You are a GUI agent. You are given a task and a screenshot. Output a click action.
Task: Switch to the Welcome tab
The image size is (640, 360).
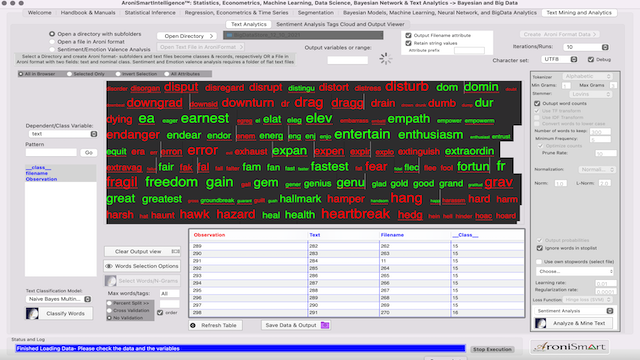coord(40,13)
